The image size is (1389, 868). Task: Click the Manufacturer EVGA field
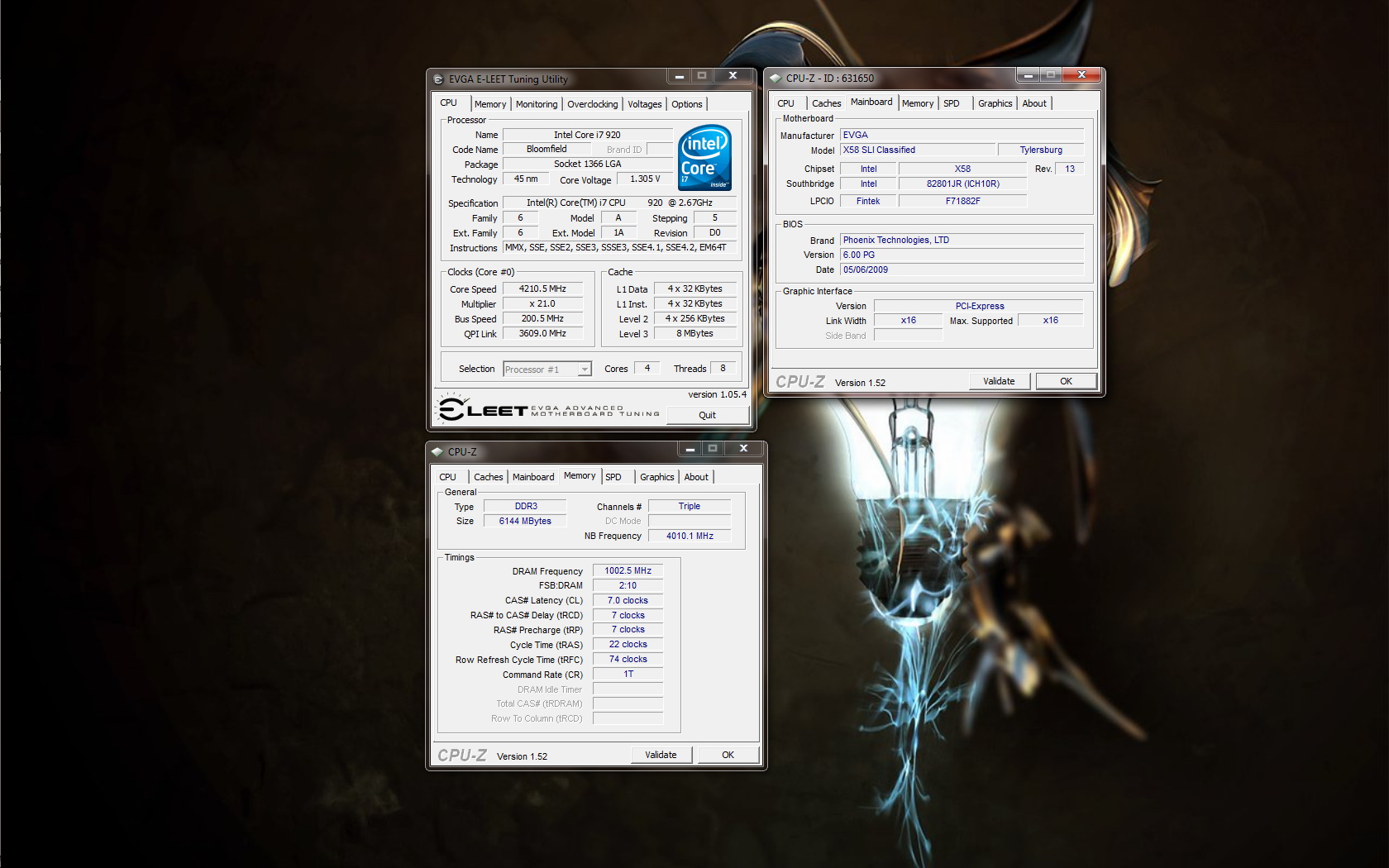[962, 135]
